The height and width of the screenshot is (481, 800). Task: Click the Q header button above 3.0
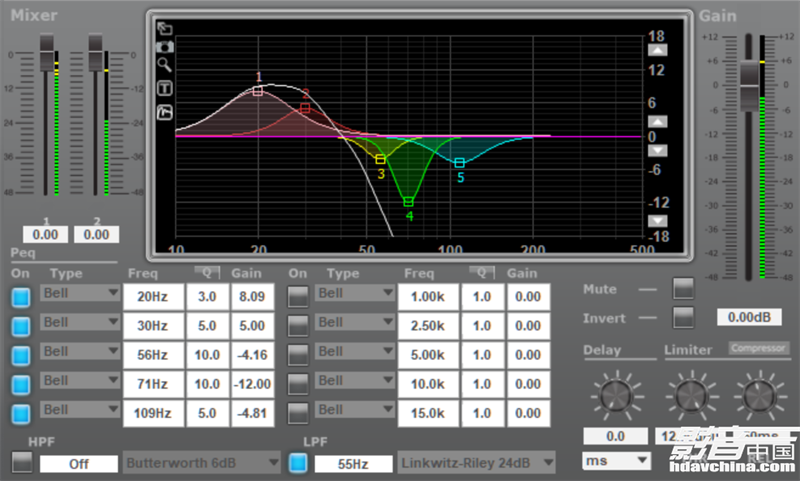coord(205,273)
